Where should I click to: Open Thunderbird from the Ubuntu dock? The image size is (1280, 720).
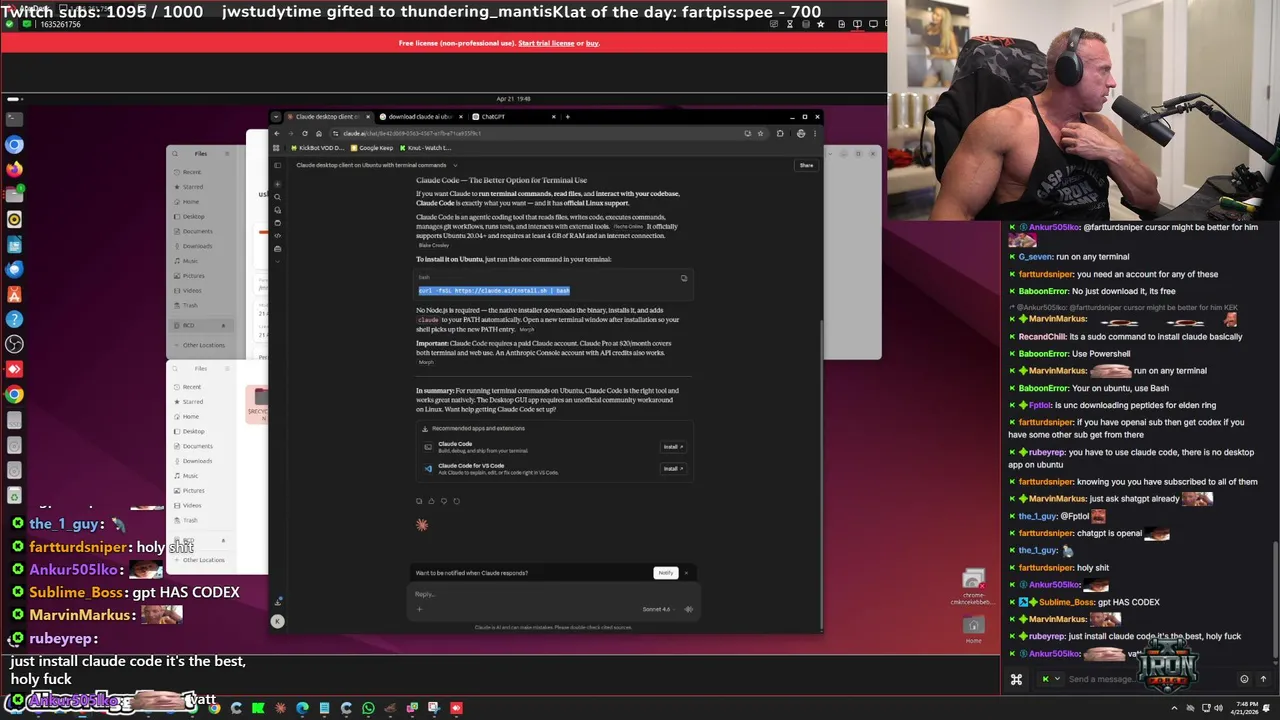coord(14,269)
